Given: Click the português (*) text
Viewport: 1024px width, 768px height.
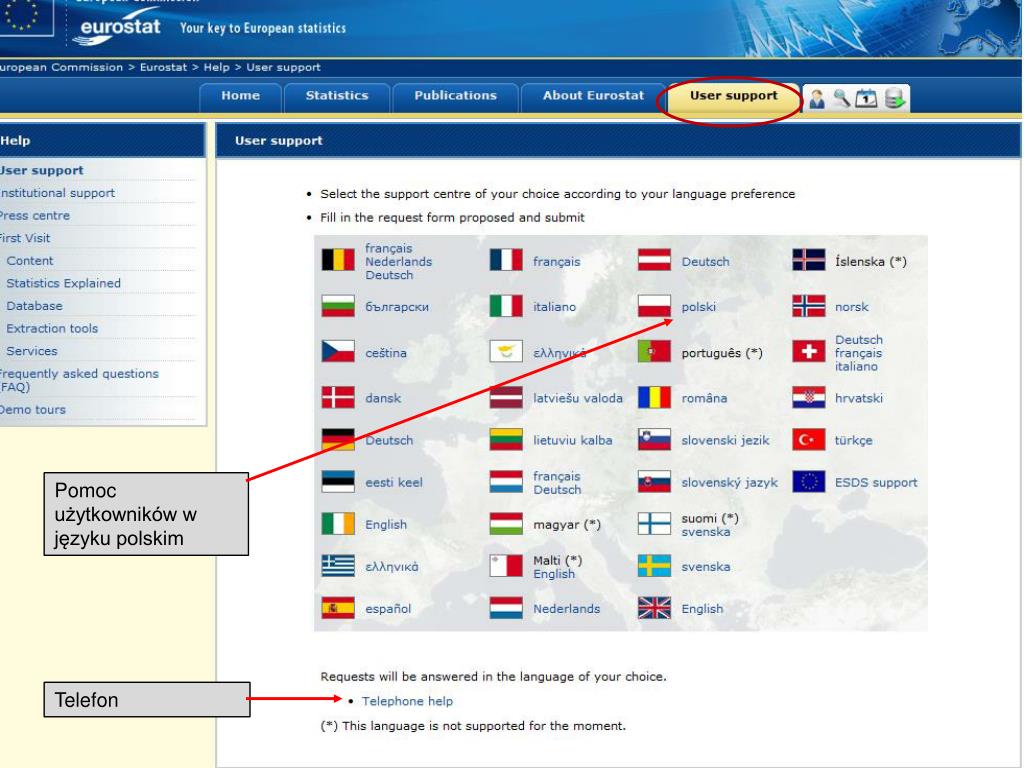Looking at the screenshot, I should click(722, 353).
